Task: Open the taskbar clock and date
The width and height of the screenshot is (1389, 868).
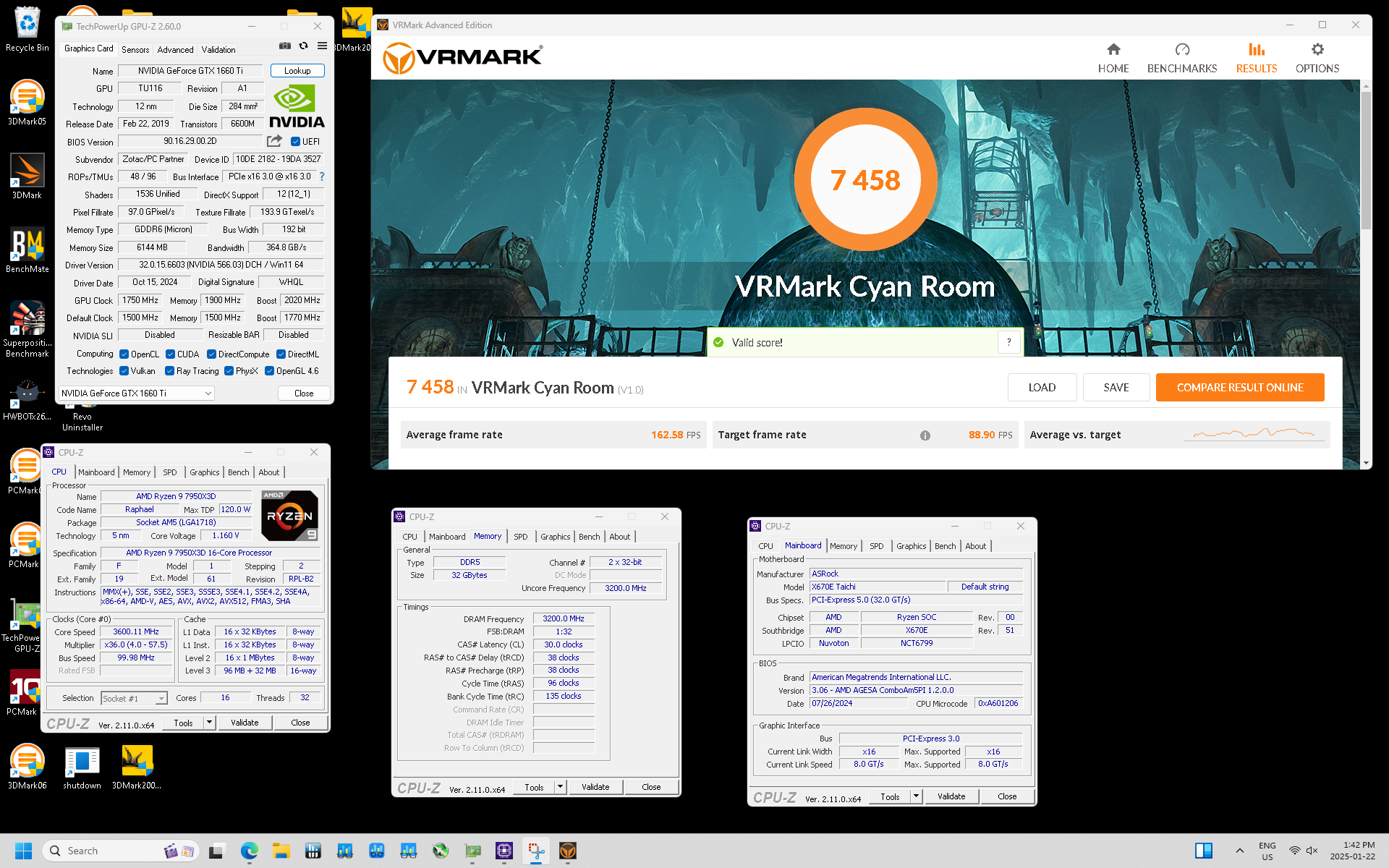Action: (x=1352, y=851)
